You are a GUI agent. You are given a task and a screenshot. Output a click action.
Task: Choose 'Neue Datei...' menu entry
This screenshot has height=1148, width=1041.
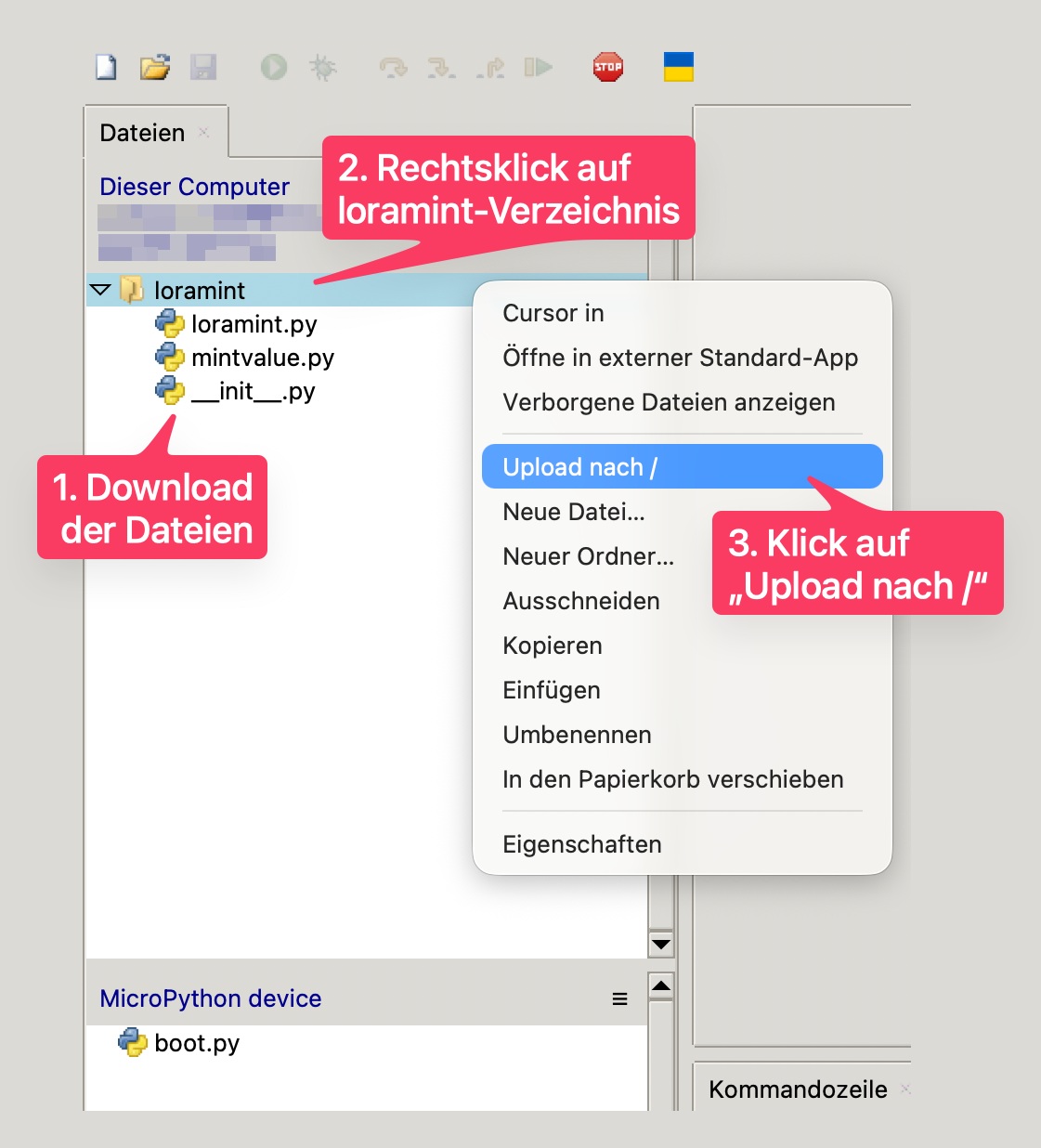683,512
